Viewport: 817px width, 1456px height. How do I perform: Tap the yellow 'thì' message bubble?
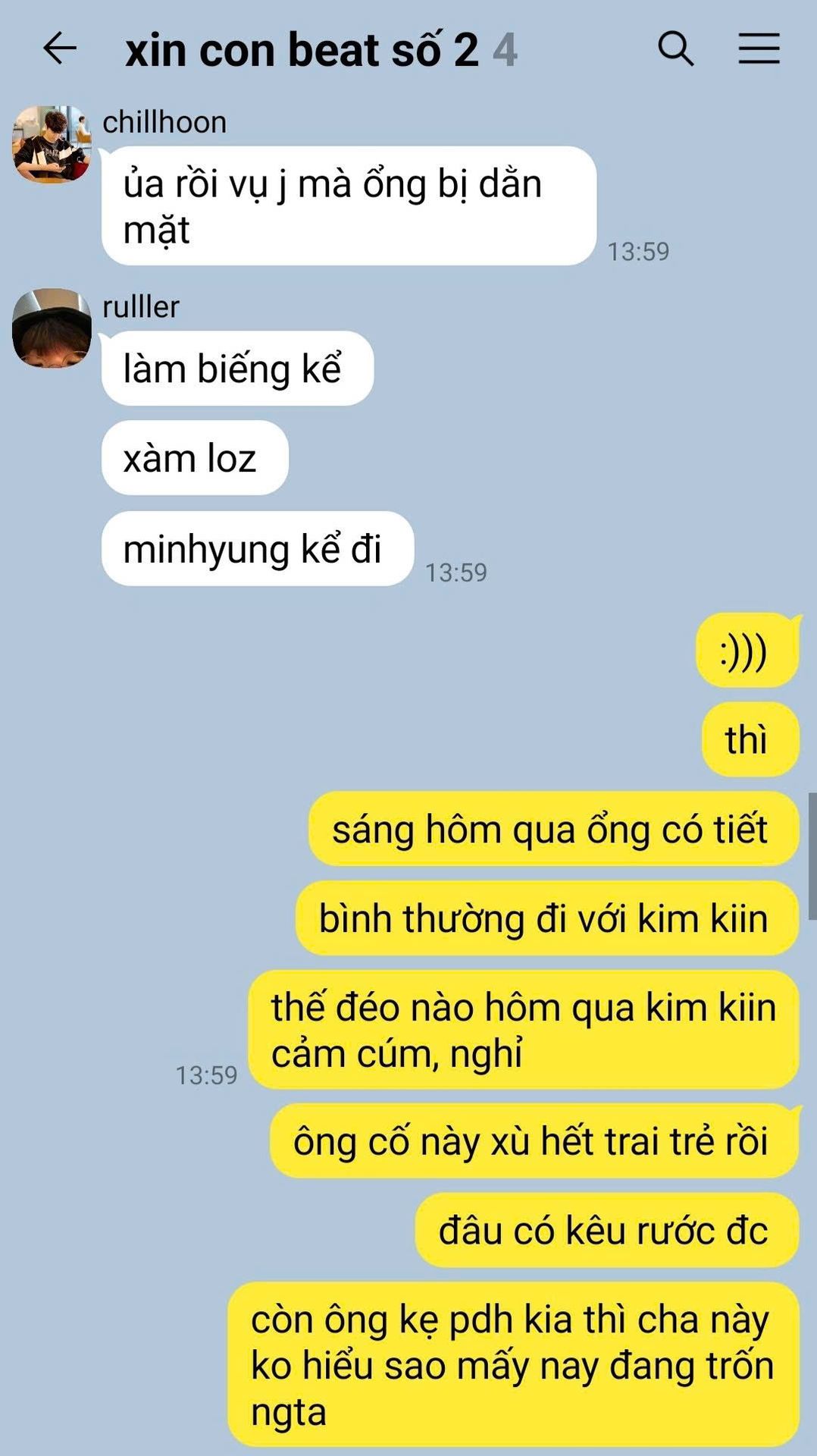(x=750, y=739)
